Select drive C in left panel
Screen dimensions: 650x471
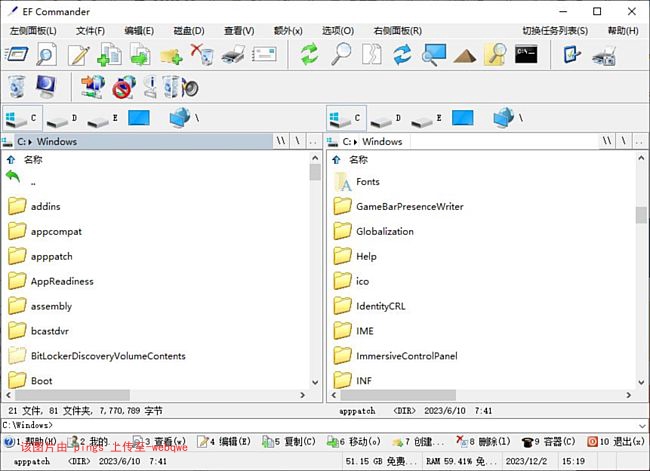point(22,119)
